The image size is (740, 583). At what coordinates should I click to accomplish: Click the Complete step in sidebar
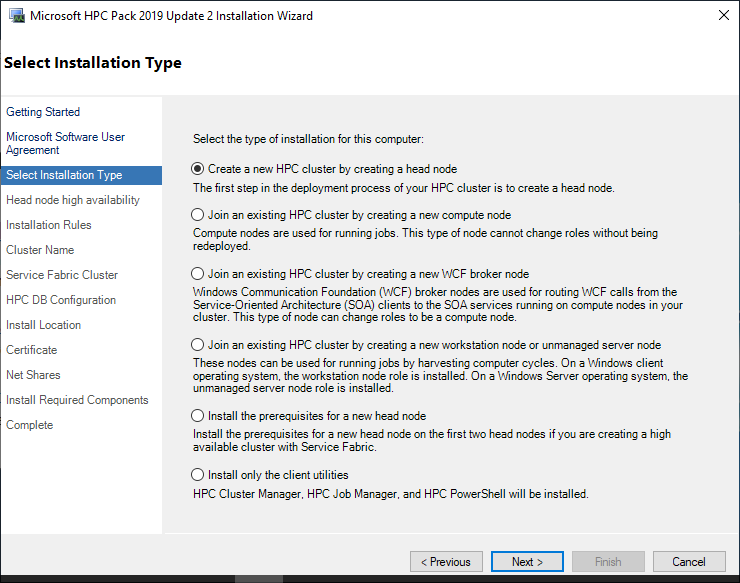tap(29, 425)
